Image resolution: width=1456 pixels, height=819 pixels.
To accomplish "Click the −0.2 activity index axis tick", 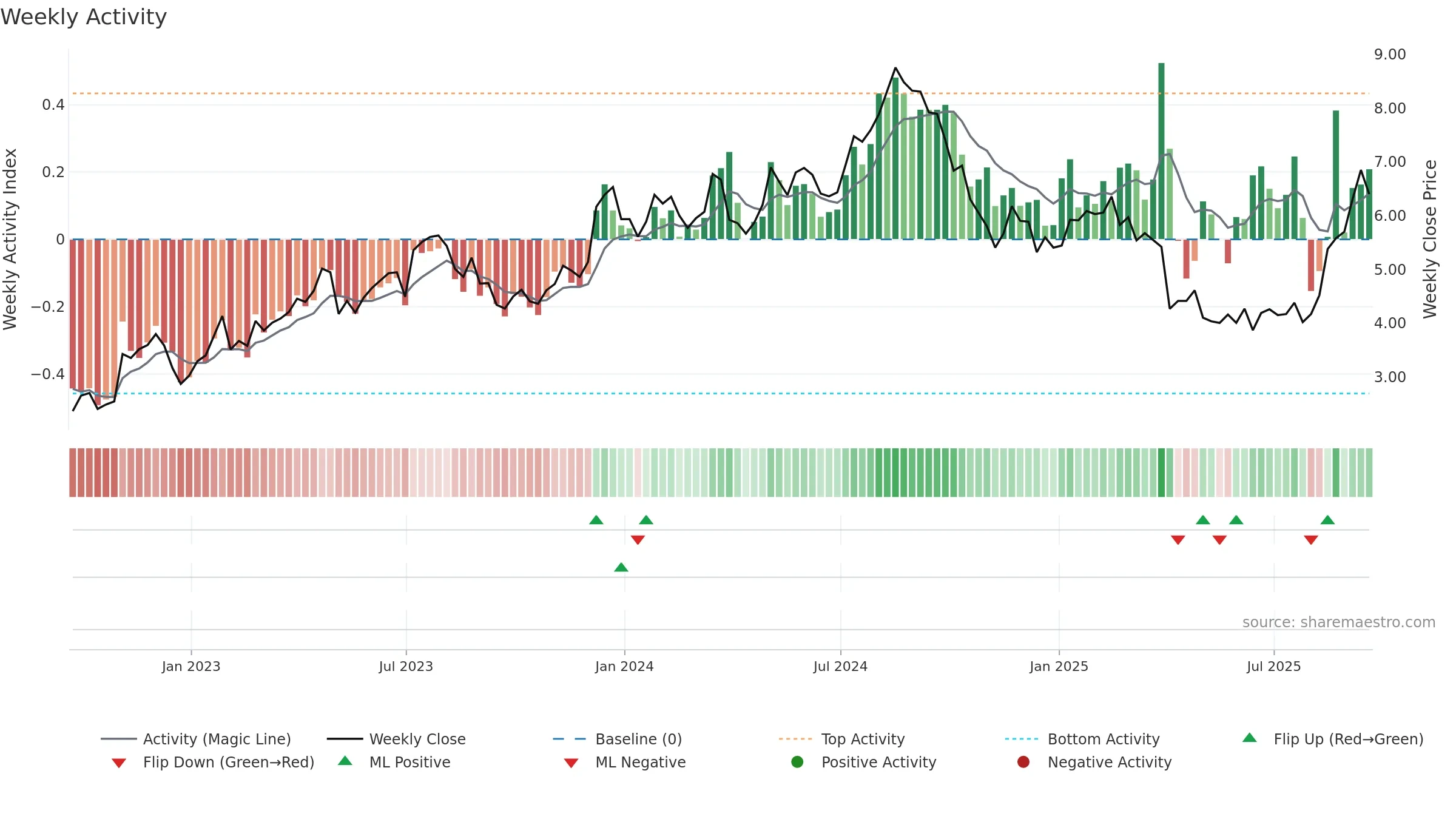I will coord(48,306).
